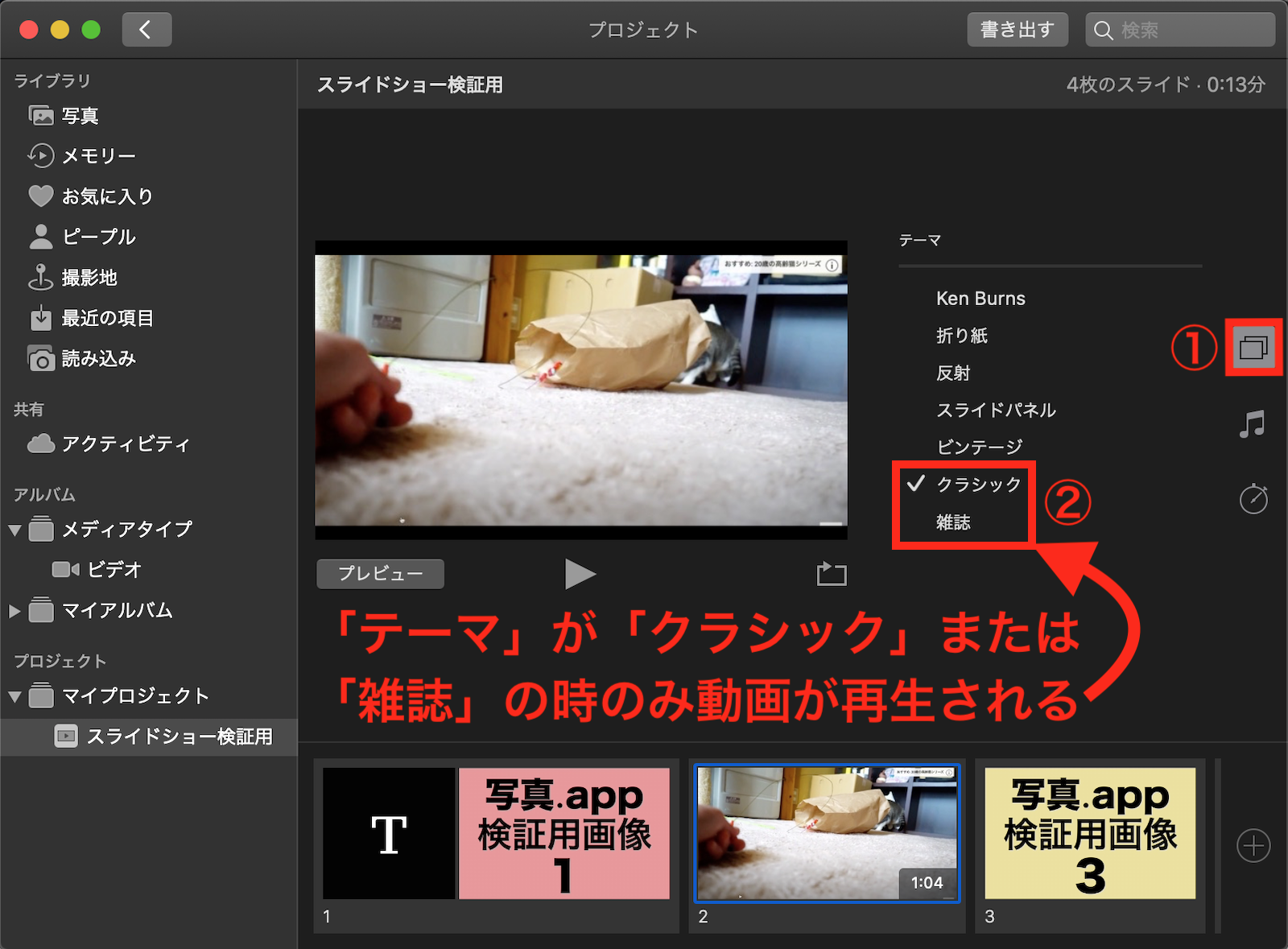Viewport: 1288px width, 949px height.
Task: Open アクティビティ shared cloud item
Action: [109, 444]
